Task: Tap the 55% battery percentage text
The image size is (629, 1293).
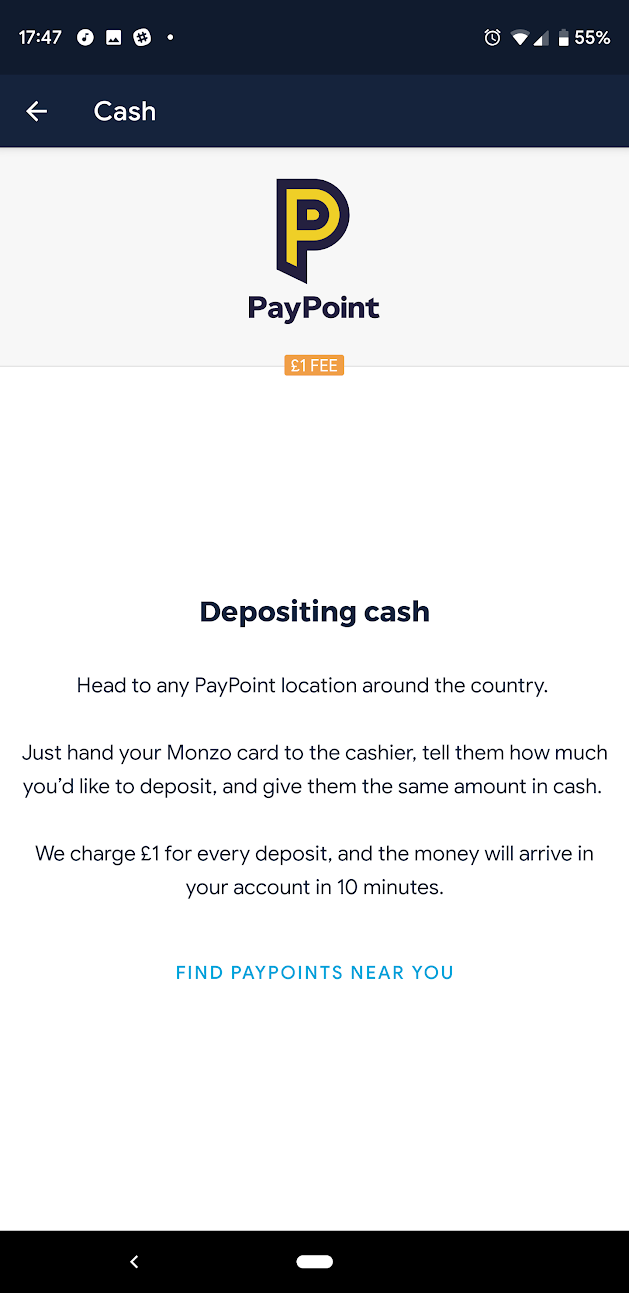Action: tap(592, 38)
